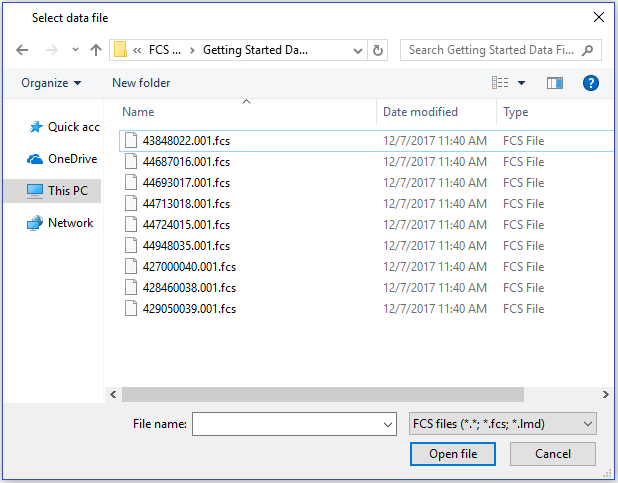618x483 pixels.
Task: Expand the File name history dropdown
Action: (x=387, y=424)
